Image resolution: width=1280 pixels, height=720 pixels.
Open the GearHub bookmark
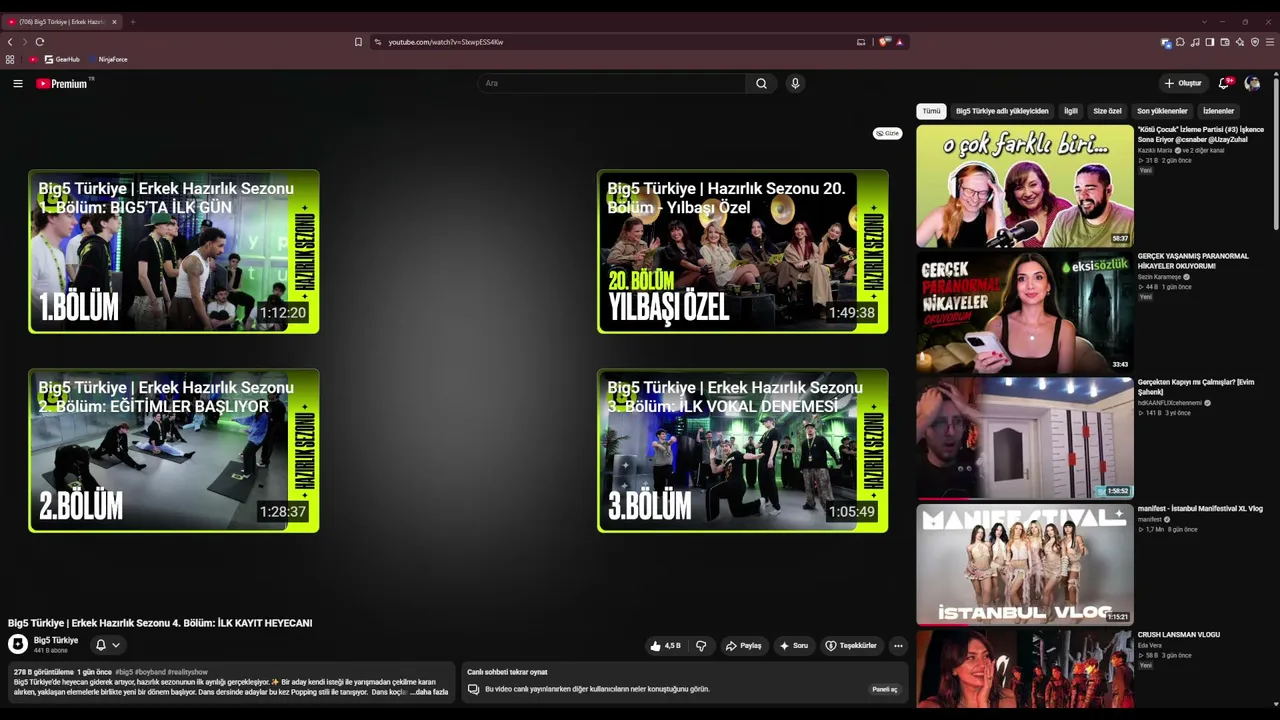click(62, 60)
